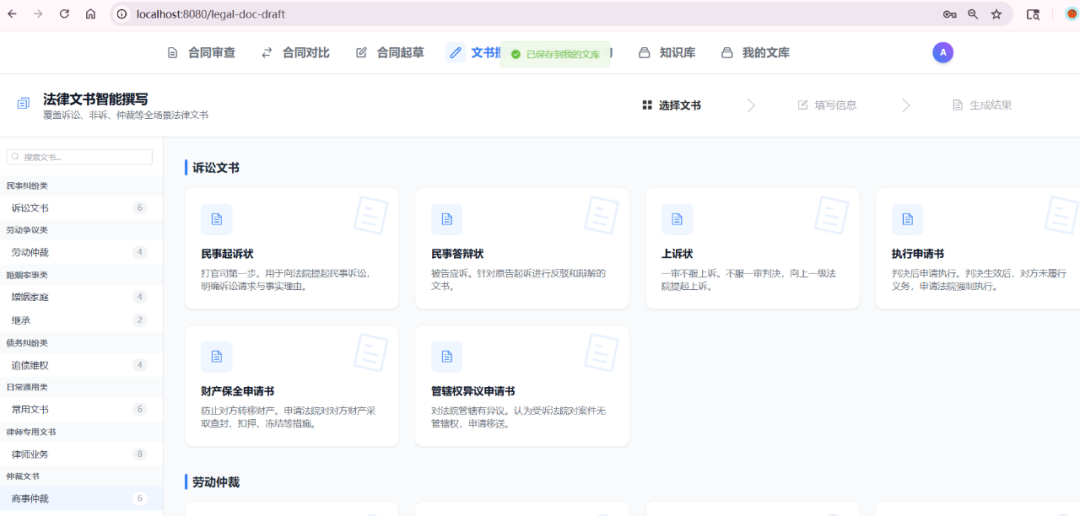Bookmark this page with the star icon
Viewport: 1080px width, 516px height.
[x=996, y=14]
